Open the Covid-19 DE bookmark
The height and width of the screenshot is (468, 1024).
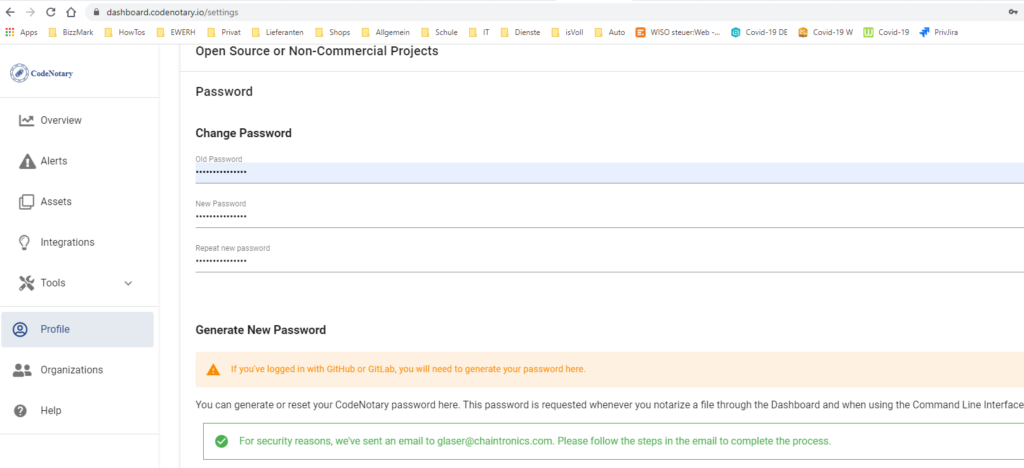tap(759, 32)
